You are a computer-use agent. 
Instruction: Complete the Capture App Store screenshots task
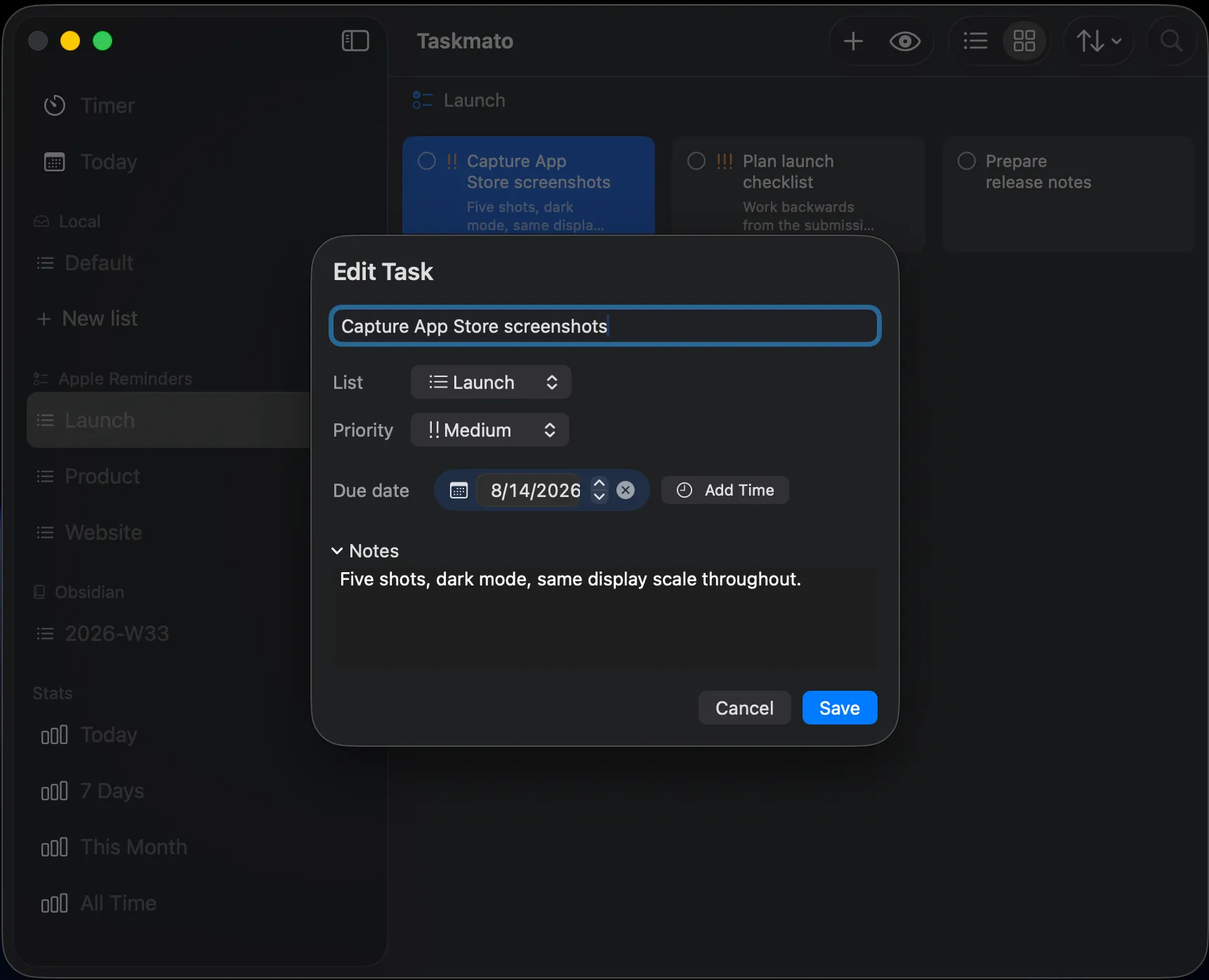tap(427, 161)
